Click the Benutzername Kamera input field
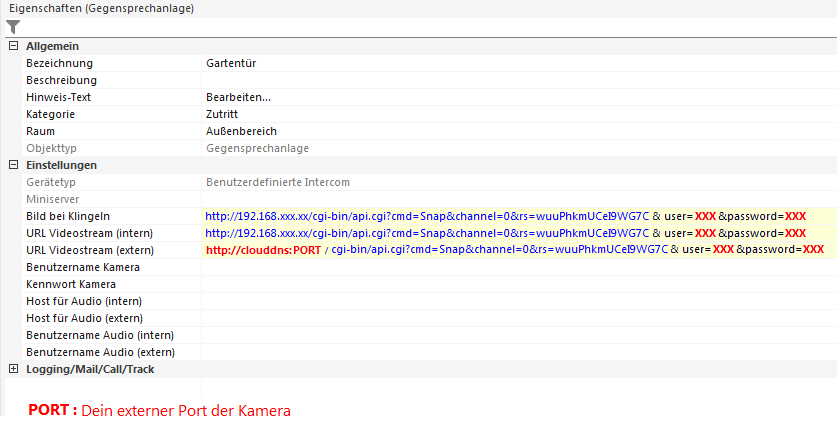 click(x=500, y=267)
